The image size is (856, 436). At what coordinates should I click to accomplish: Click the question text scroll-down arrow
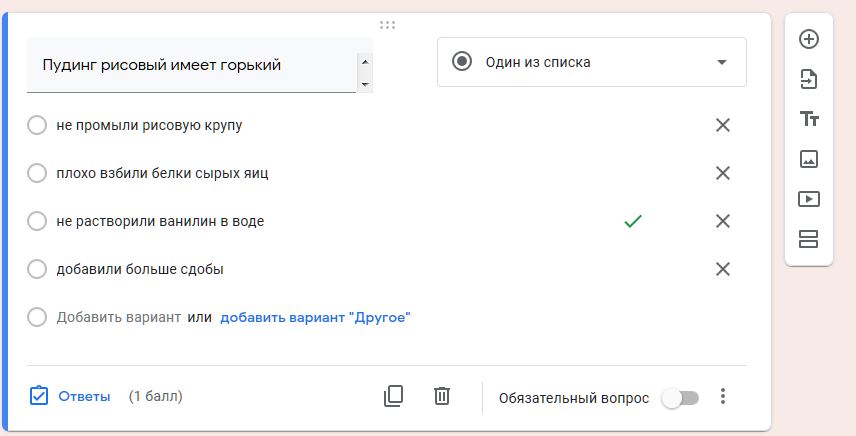[x=365, y=85]
